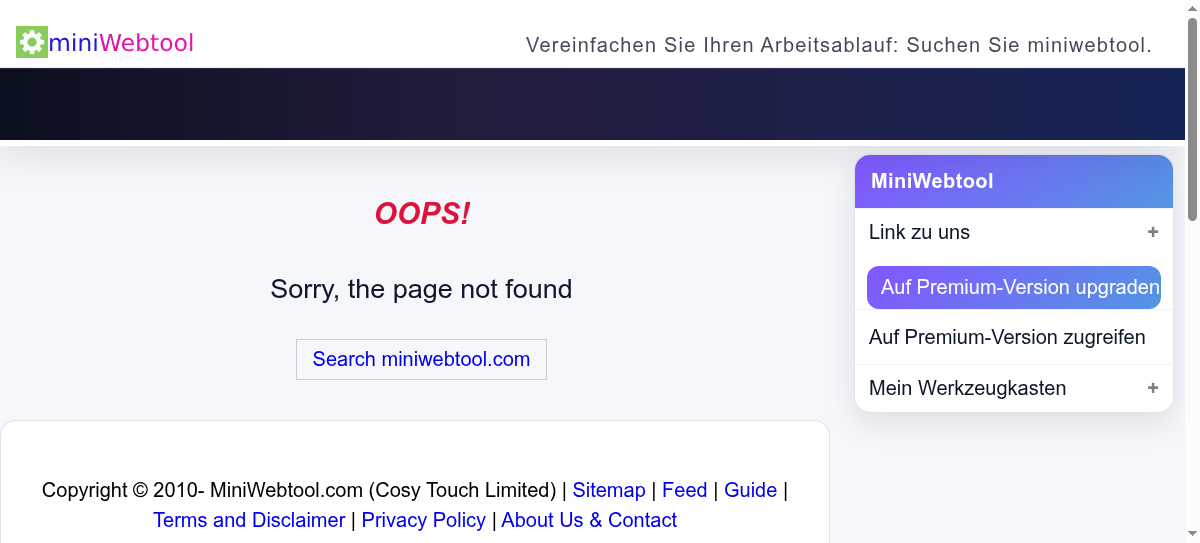The height and width of the screenshot is (543, 1200).
Task: Expand Link zu uns plus icon
Action: [x=1153, y=232]
